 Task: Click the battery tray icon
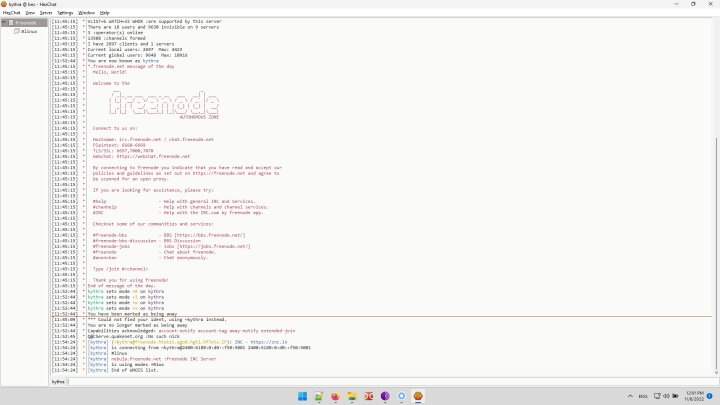click(x=675, y=396)
